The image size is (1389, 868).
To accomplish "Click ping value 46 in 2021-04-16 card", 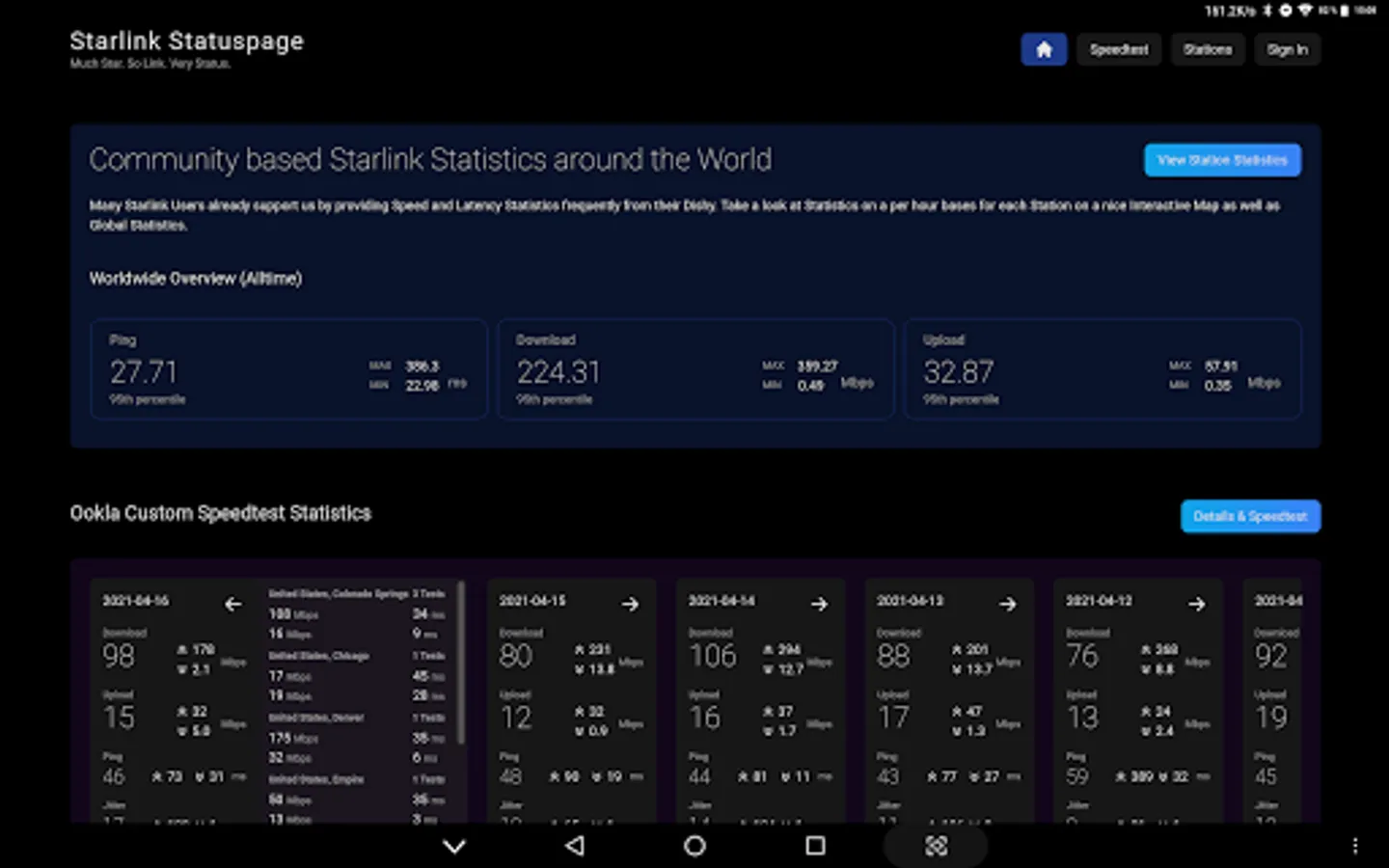I will (x=114, y=776).
